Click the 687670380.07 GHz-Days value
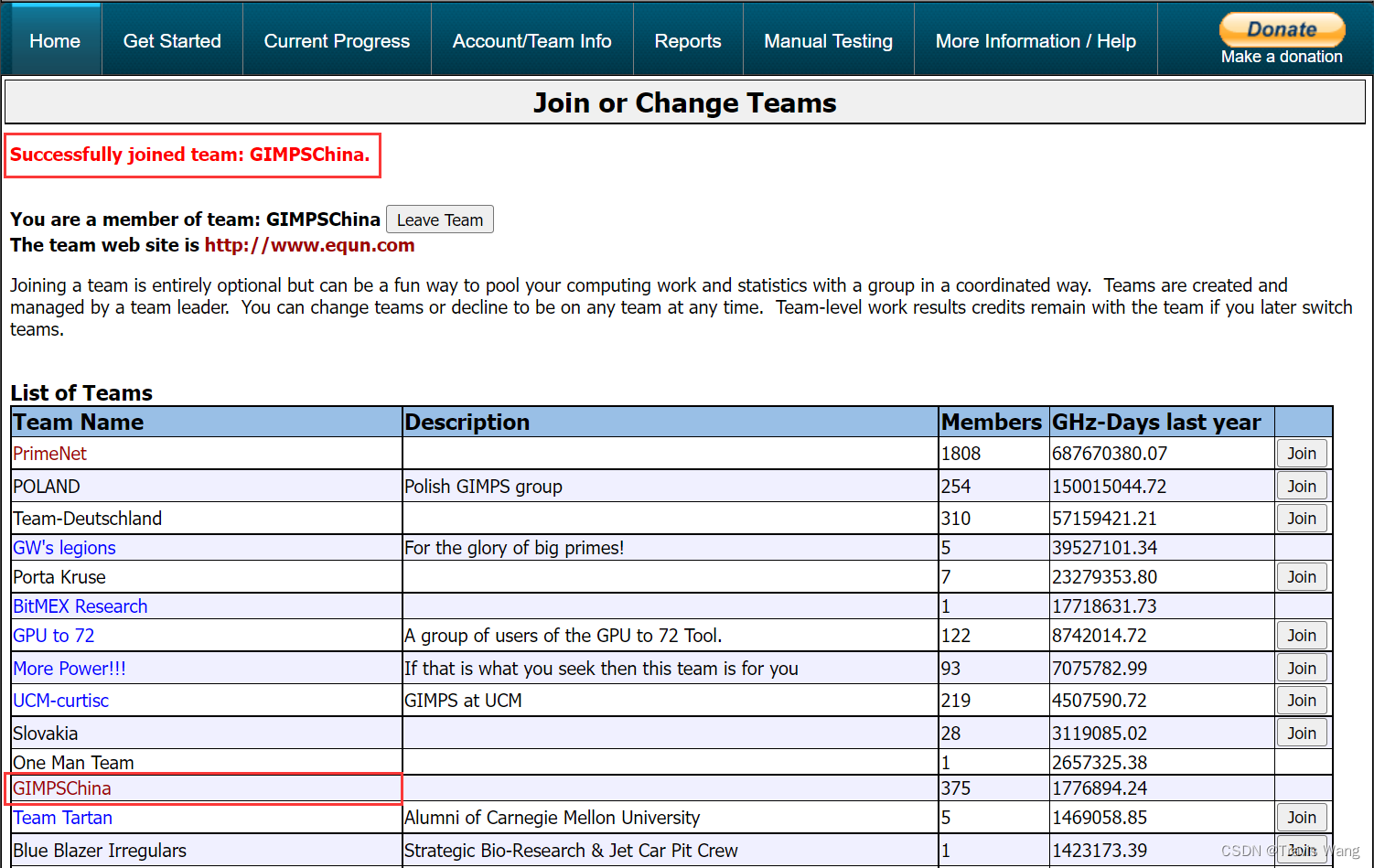1374x868 pixels. [x=1110, y=454]
